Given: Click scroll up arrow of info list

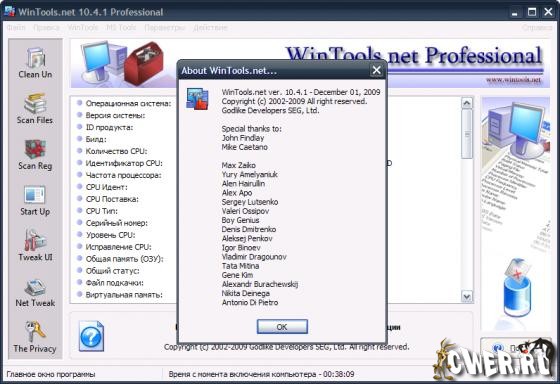Looking at the screenshot, I should 467,103.
